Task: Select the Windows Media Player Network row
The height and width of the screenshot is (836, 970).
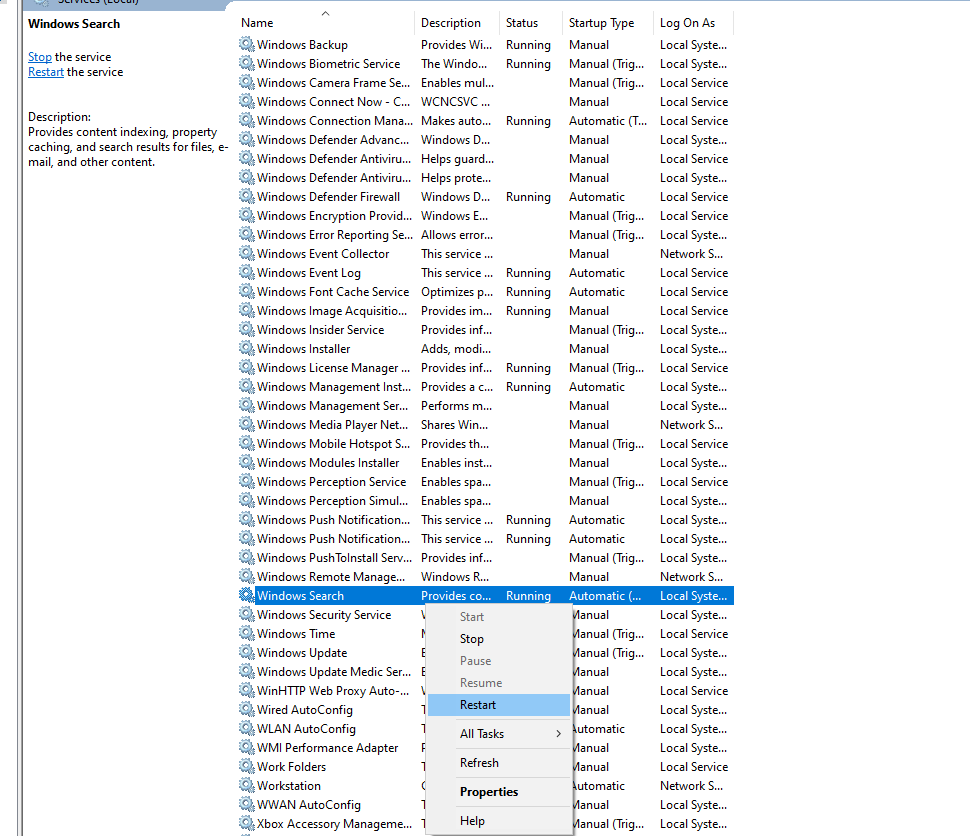Action: click(x=486, y=424)
